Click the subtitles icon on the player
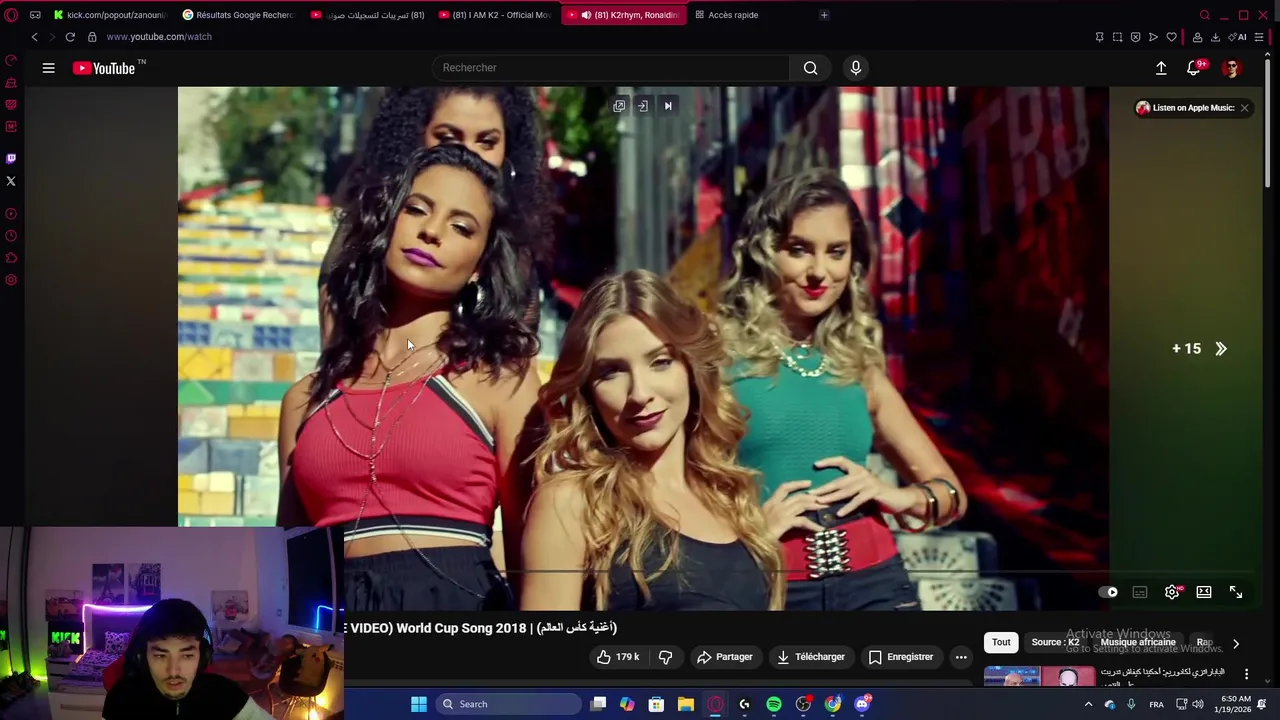1280x720 pixels. (x=1140, y=592)
